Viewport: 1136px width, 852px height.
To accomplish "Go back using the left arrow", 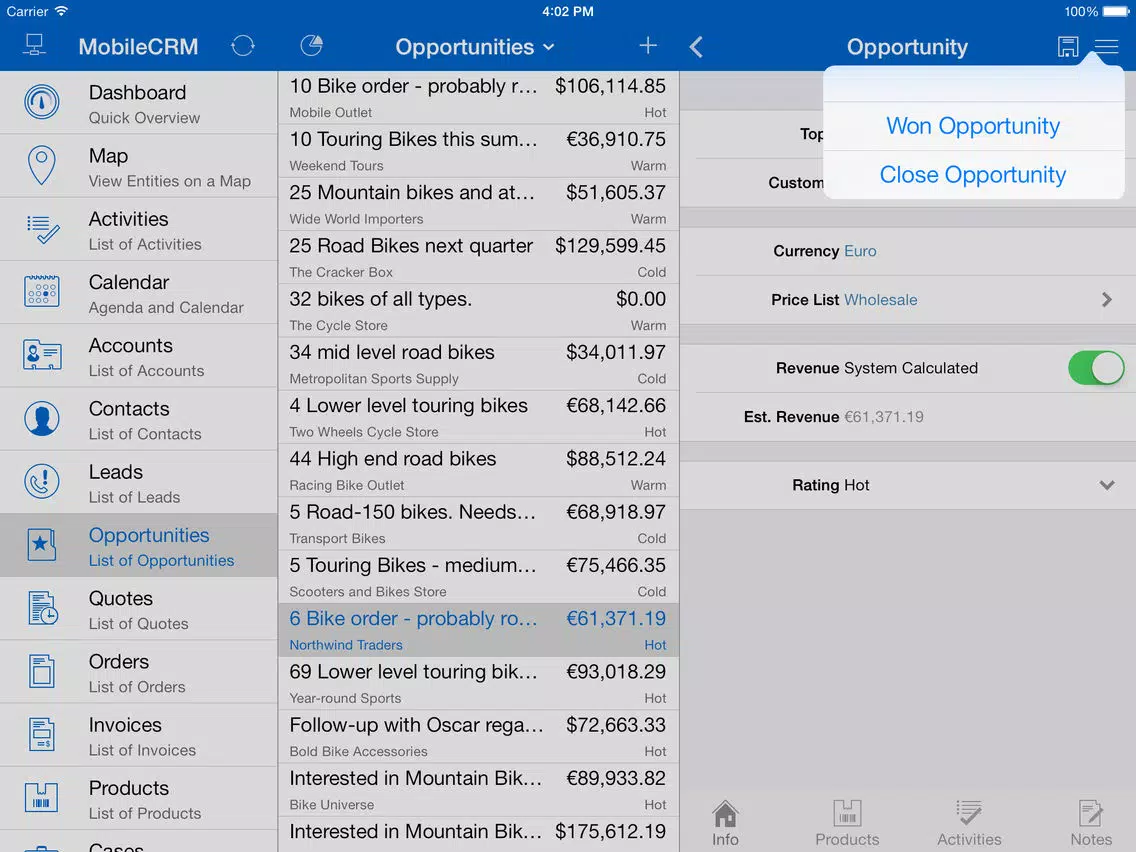I will 696,47.
